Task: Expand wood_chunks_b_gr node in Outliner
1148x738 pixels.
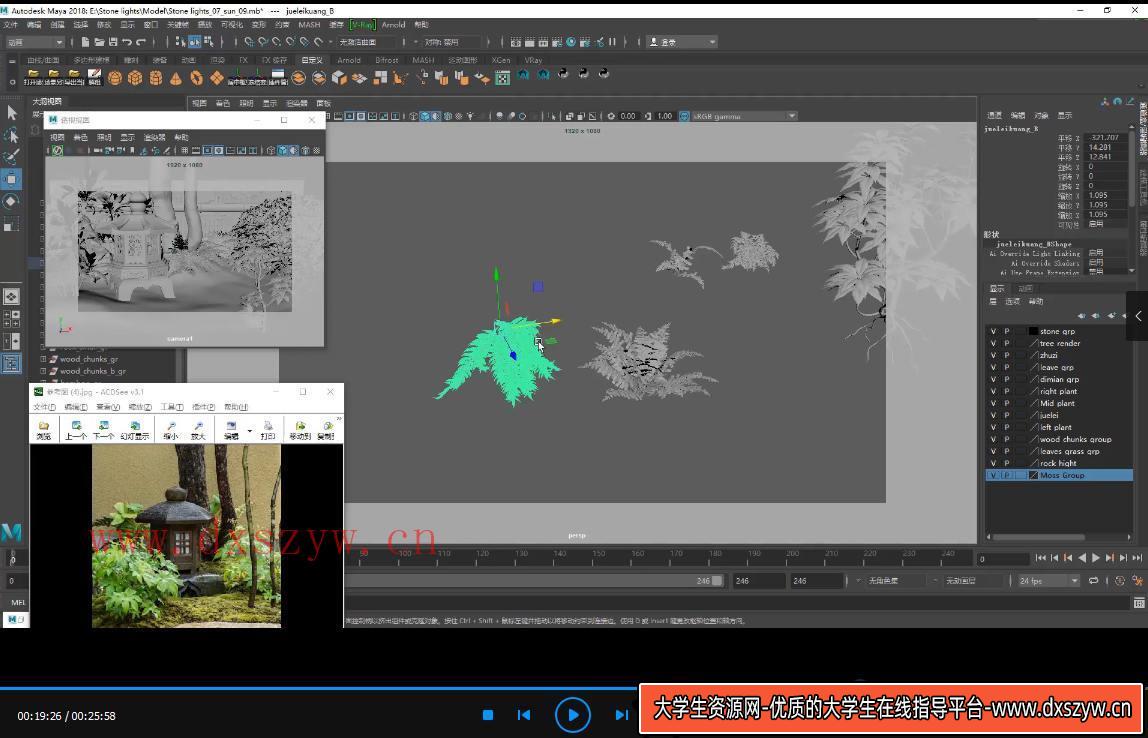Action: tap(43, 371)
